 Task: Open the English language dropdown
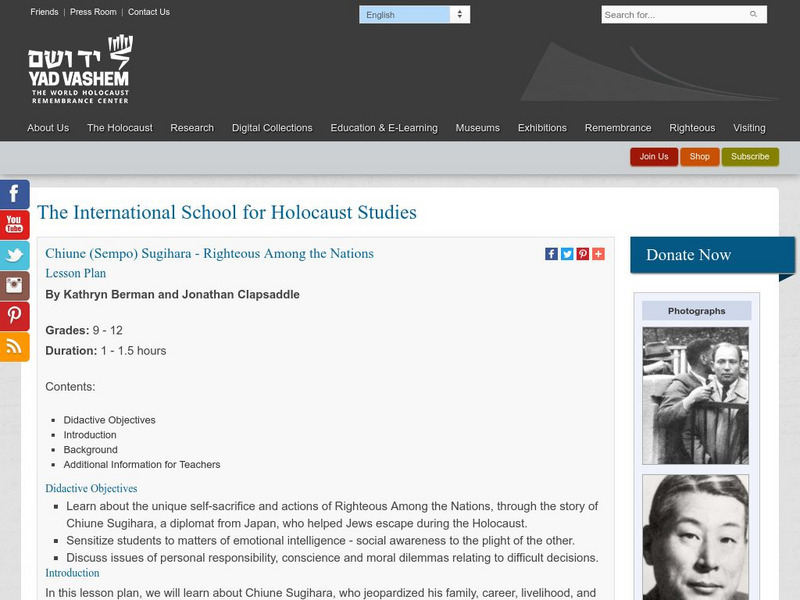[x=414, y=15]
